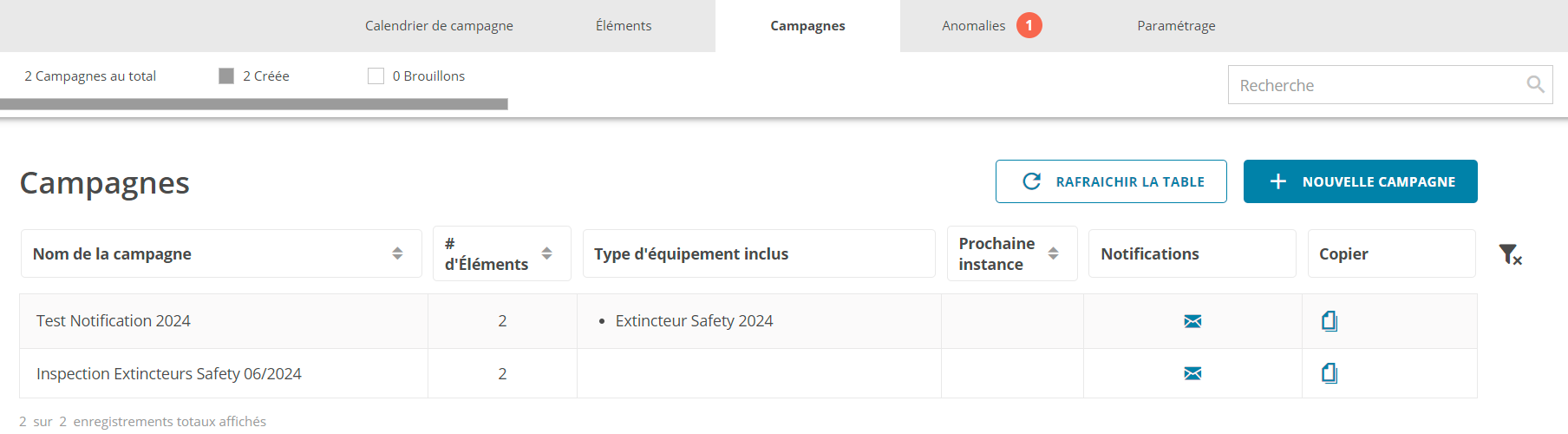Go to the Éléments tab

coord(624,26)
